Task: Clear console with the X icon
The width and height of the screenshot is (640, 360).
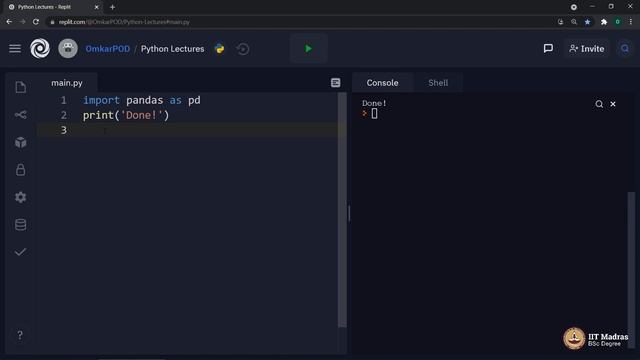Action: click(613, 104)
